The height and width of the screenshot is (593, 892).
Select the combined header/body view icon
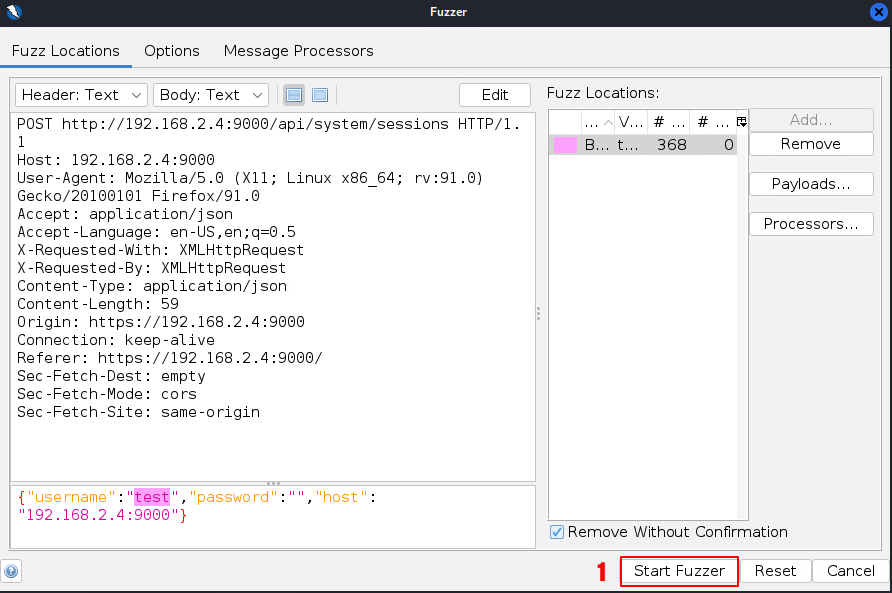(320, 95)
